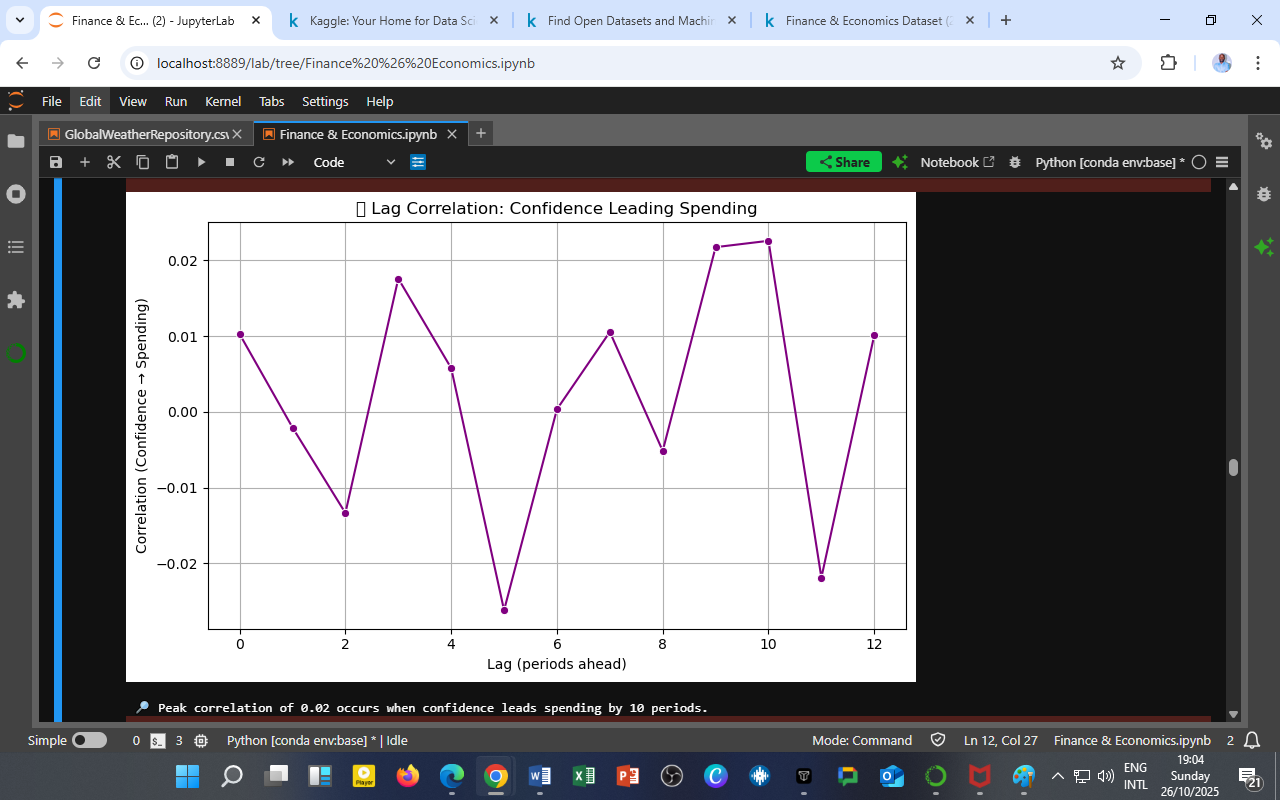Restart the kernel using the refresh icon
Image resolution: width=1280 pixels, height=800 pixels.
point(259,161)
